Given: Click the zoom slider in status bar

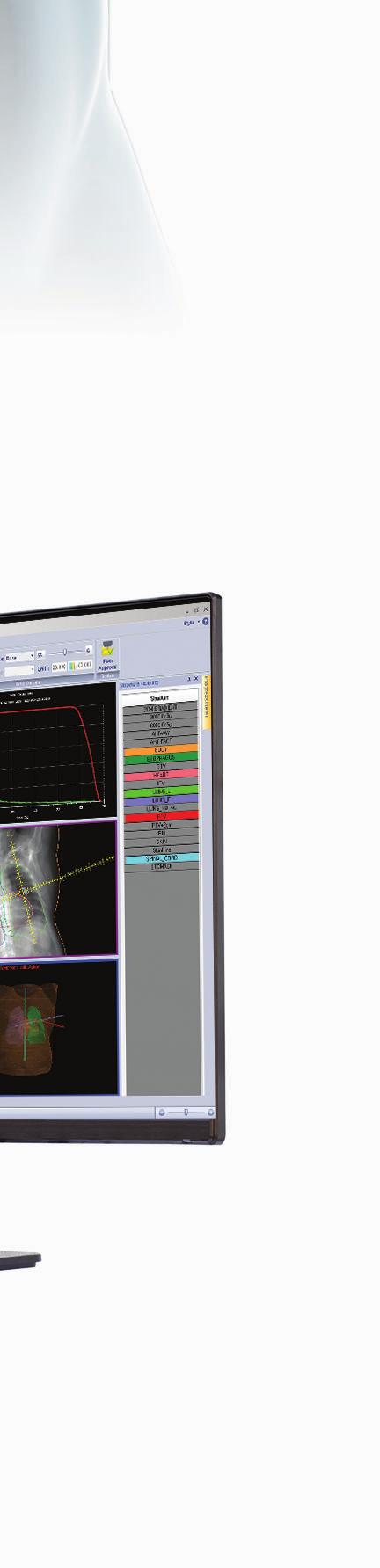Looking at the screenshot, I should pyautogui.click(x=186, y=1112).
